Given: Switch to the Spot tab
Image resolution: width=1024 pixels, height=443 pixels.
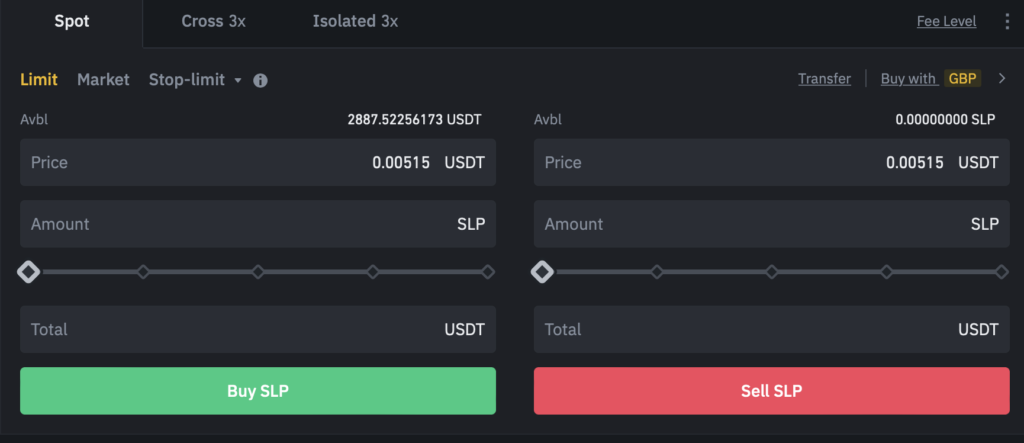Looking at the screenshot, I should (x=72, y=21).
